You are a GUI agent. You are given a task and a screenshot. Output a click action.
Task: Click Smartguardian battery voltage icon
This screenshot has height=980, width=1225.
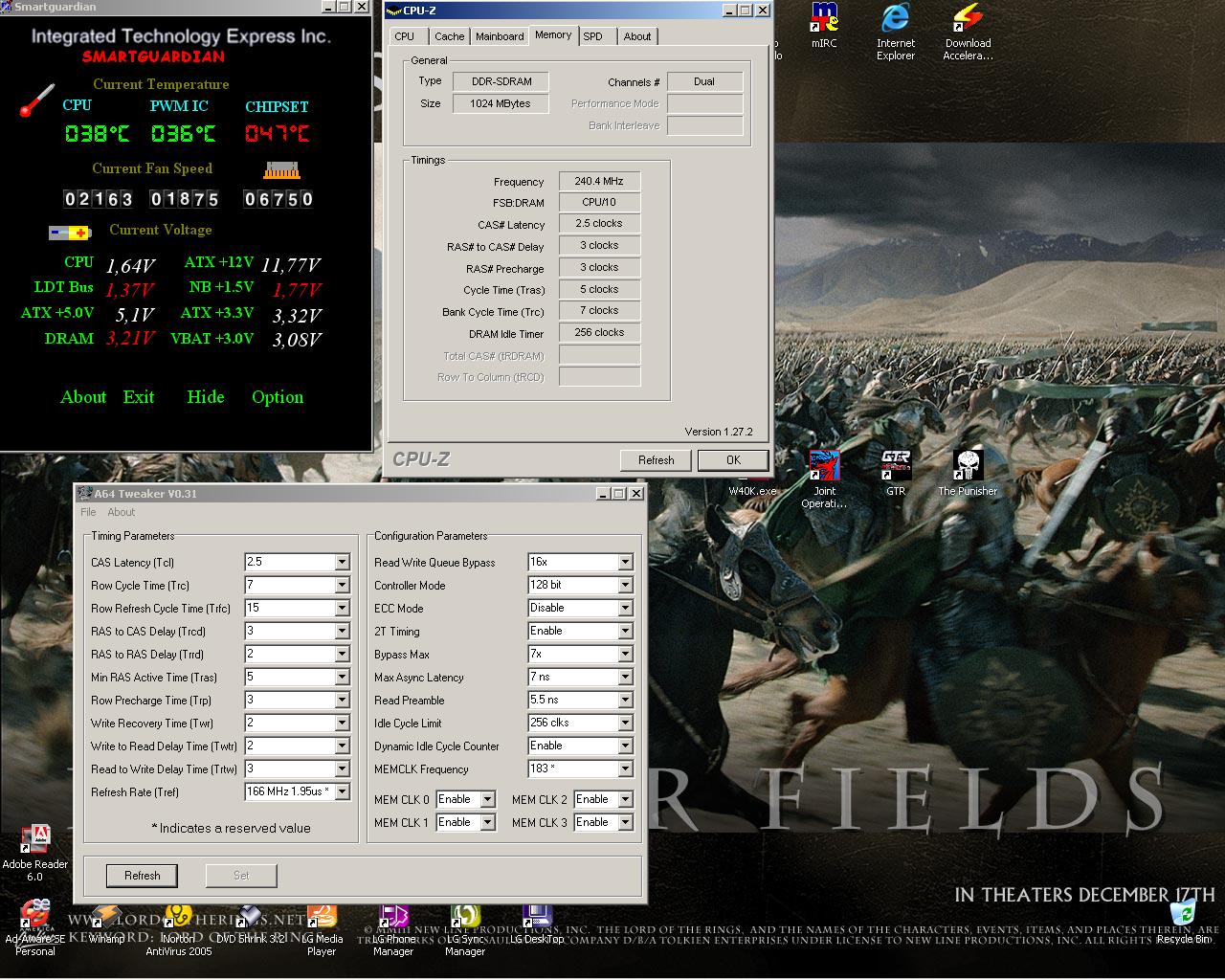pyautogui.click(x=70, y=233)
